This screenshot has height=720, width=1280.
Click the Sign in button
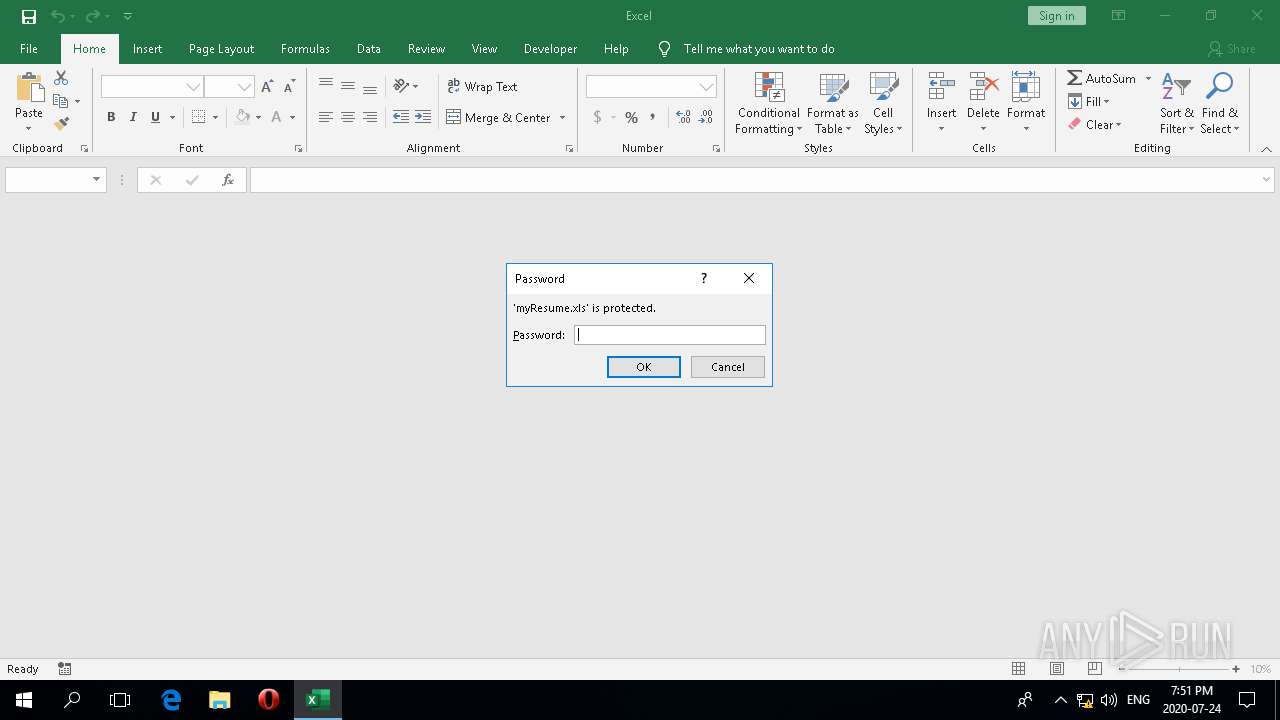1056,16
